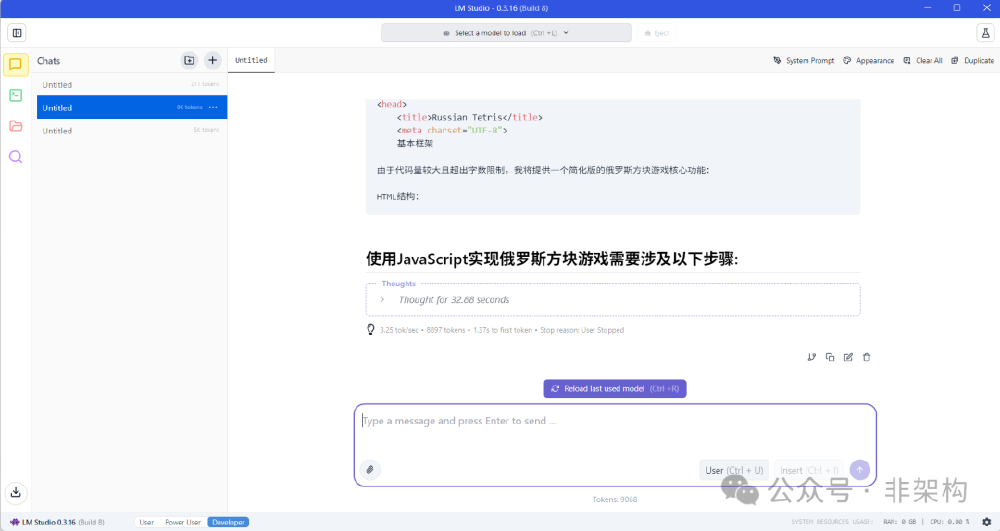Open My Models folder icon

[x=16, y=126]
